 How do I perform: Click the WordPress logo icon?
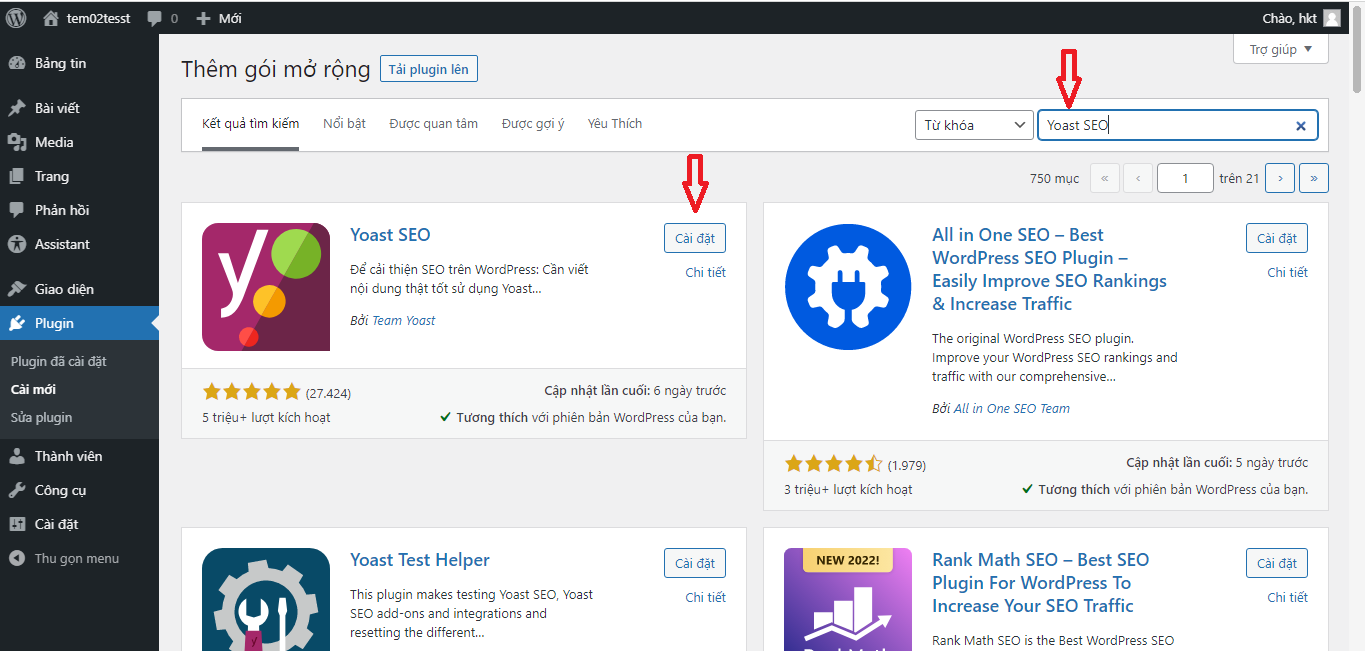point(16,18)
